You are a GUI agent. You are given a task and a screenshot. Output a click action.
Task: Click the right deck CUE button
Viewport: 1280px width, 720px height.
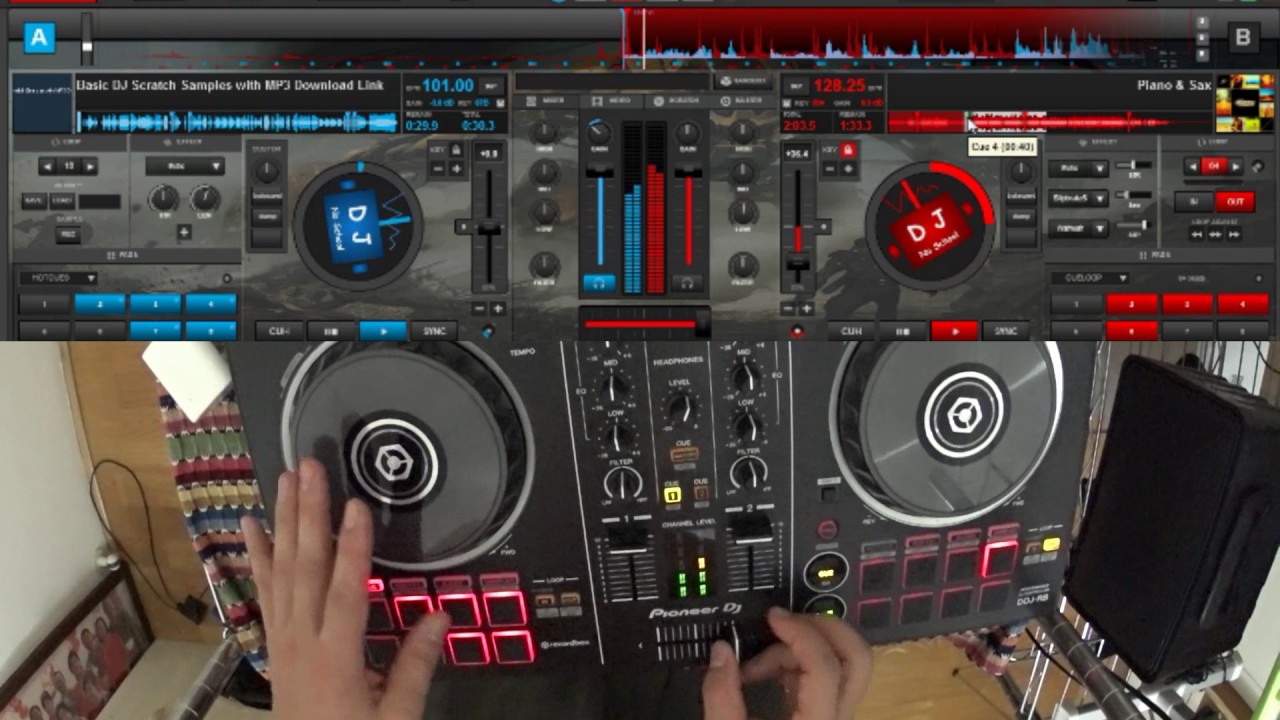tap(851, 331)
